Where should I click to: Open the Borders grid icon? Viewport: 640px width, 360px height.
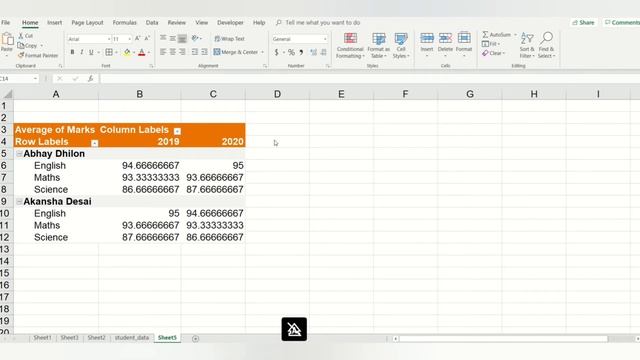109,52
